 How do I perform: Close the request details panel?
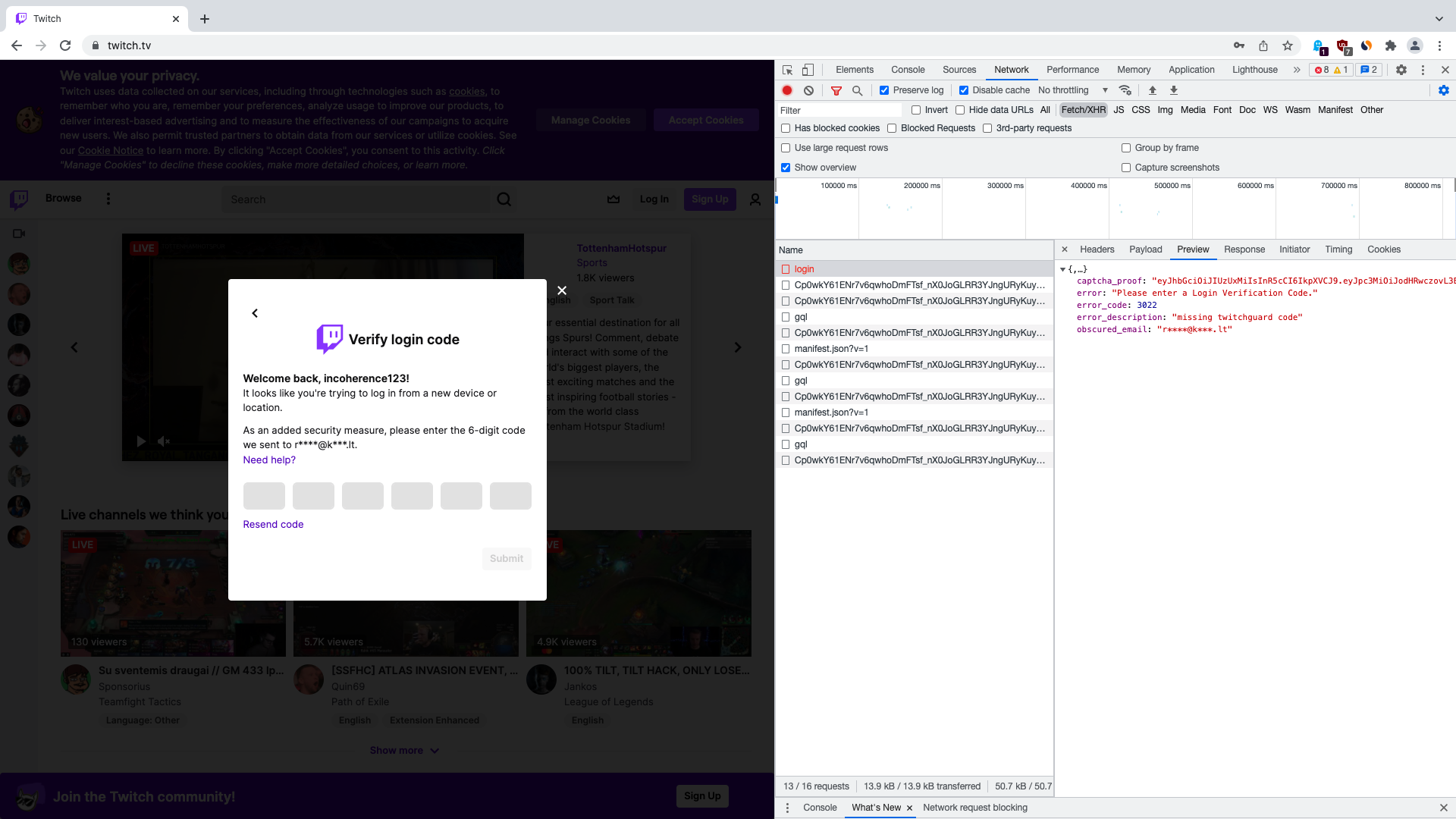click(1065, 249)
